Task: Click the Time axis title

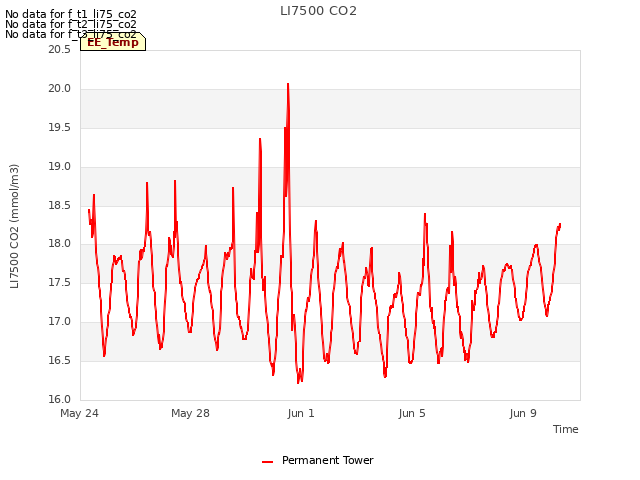Action: [x=565, y=429]
